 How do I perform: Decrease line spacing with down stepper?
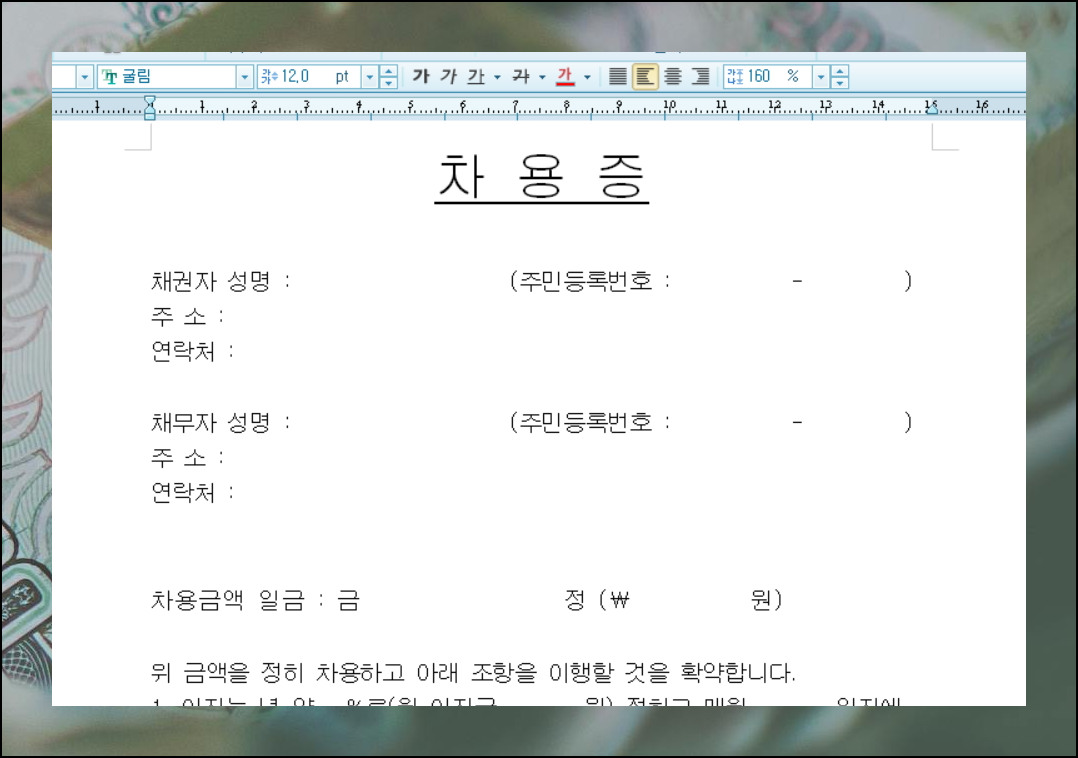[x=839, y=82]
